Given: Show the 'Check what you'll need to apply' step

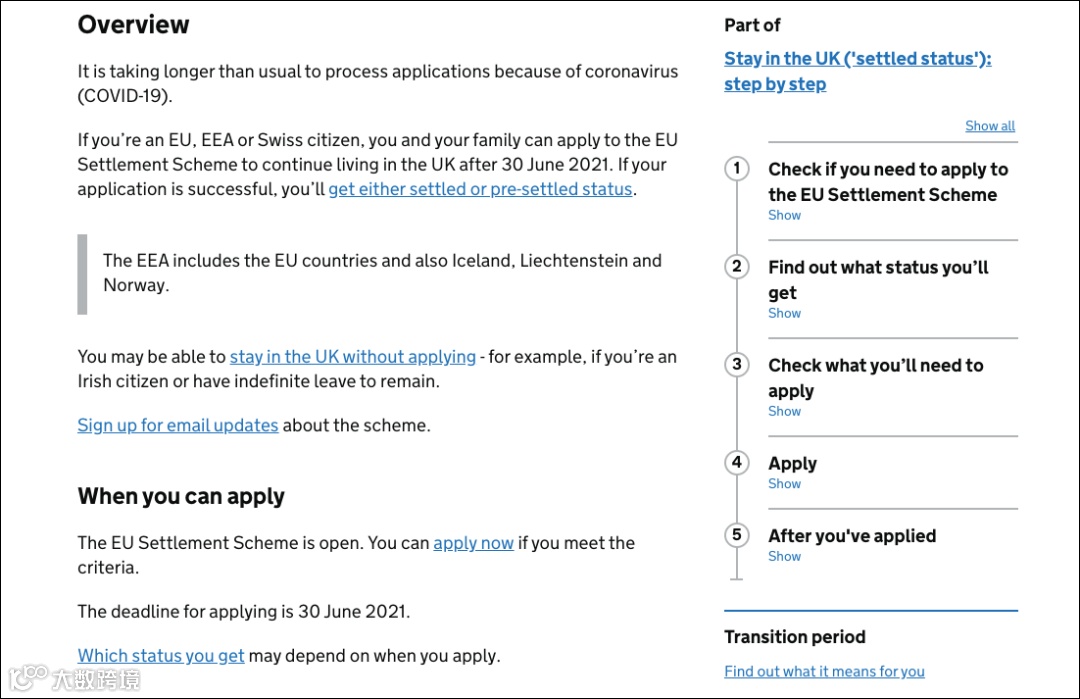Looking at the screenshot, I should coord(784,411).
